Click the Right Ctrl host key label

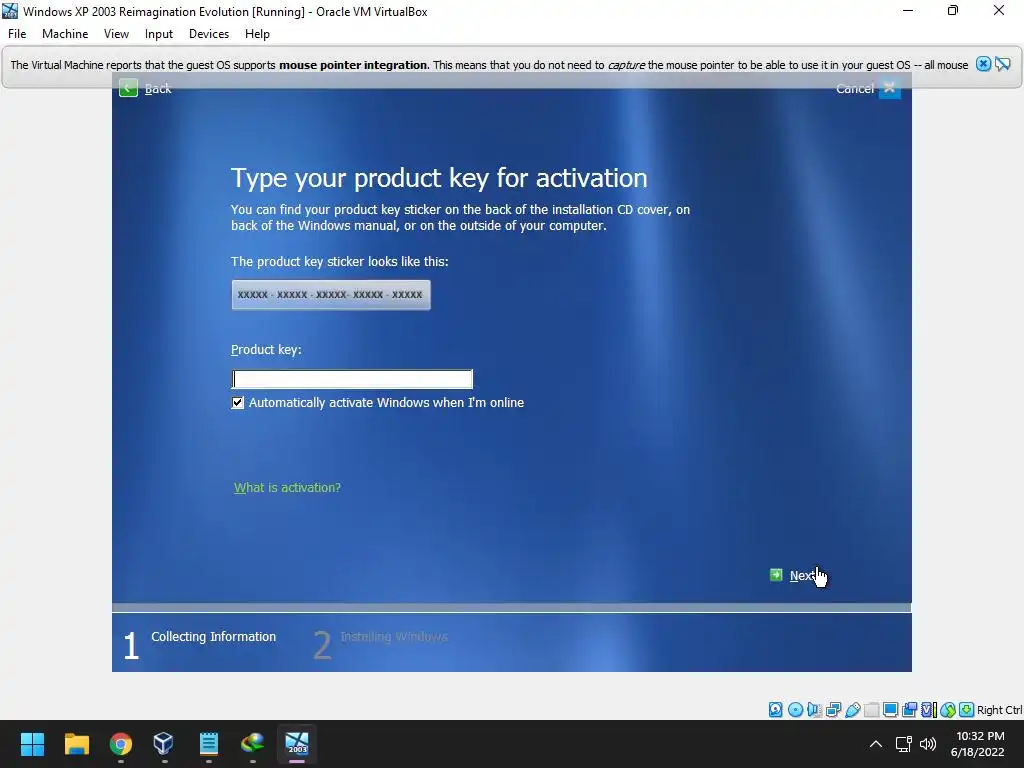[x=999, y=710]
